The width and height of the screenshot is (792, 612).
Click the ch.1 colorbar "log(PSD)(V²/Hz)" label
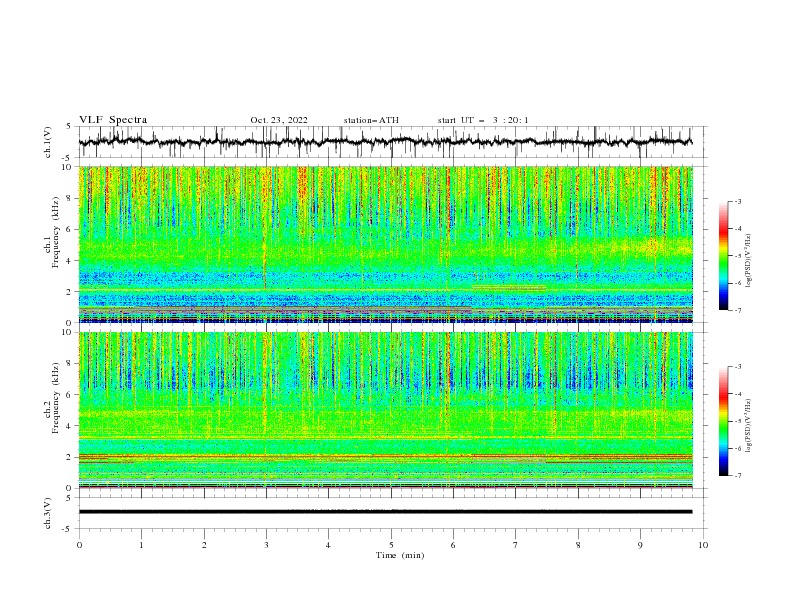tap(748, 261)
